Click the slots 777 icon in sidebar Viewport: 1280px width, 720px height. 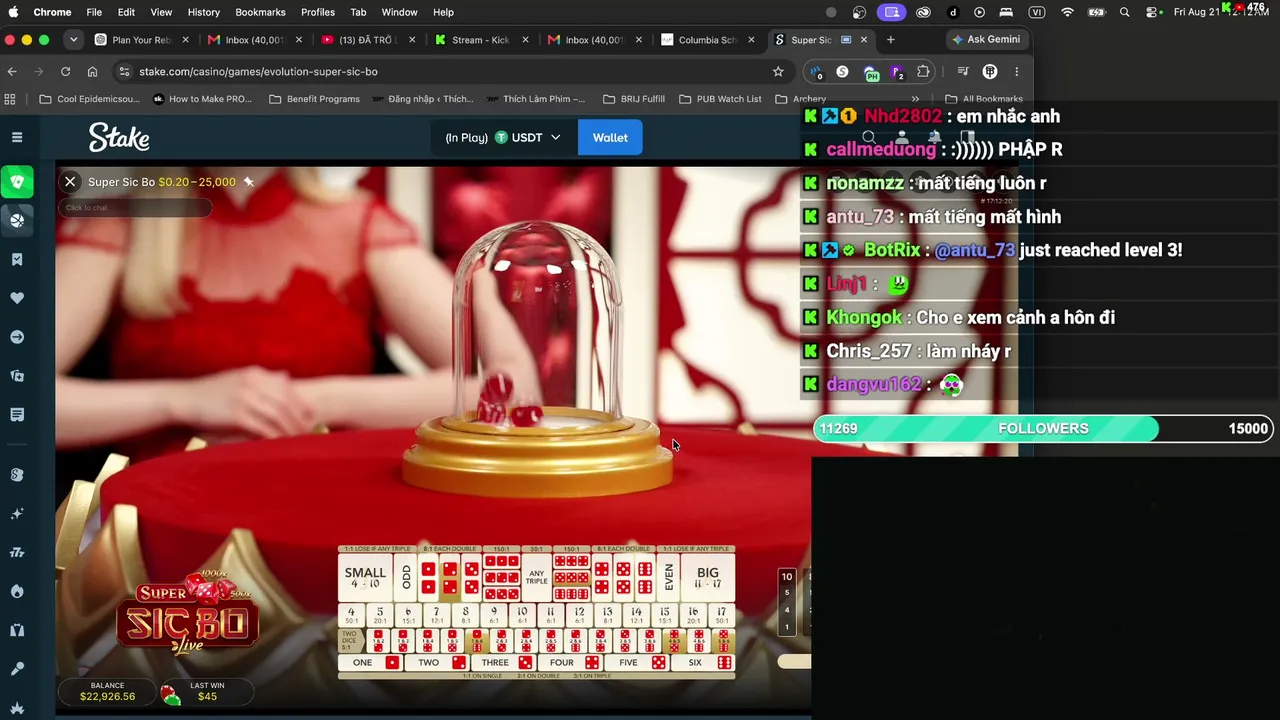tap(17, 552)
